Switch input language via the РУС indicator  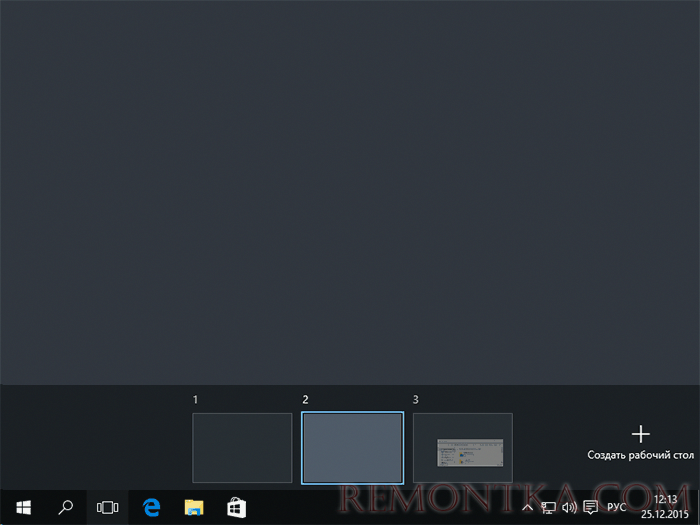tap(617, 508)
